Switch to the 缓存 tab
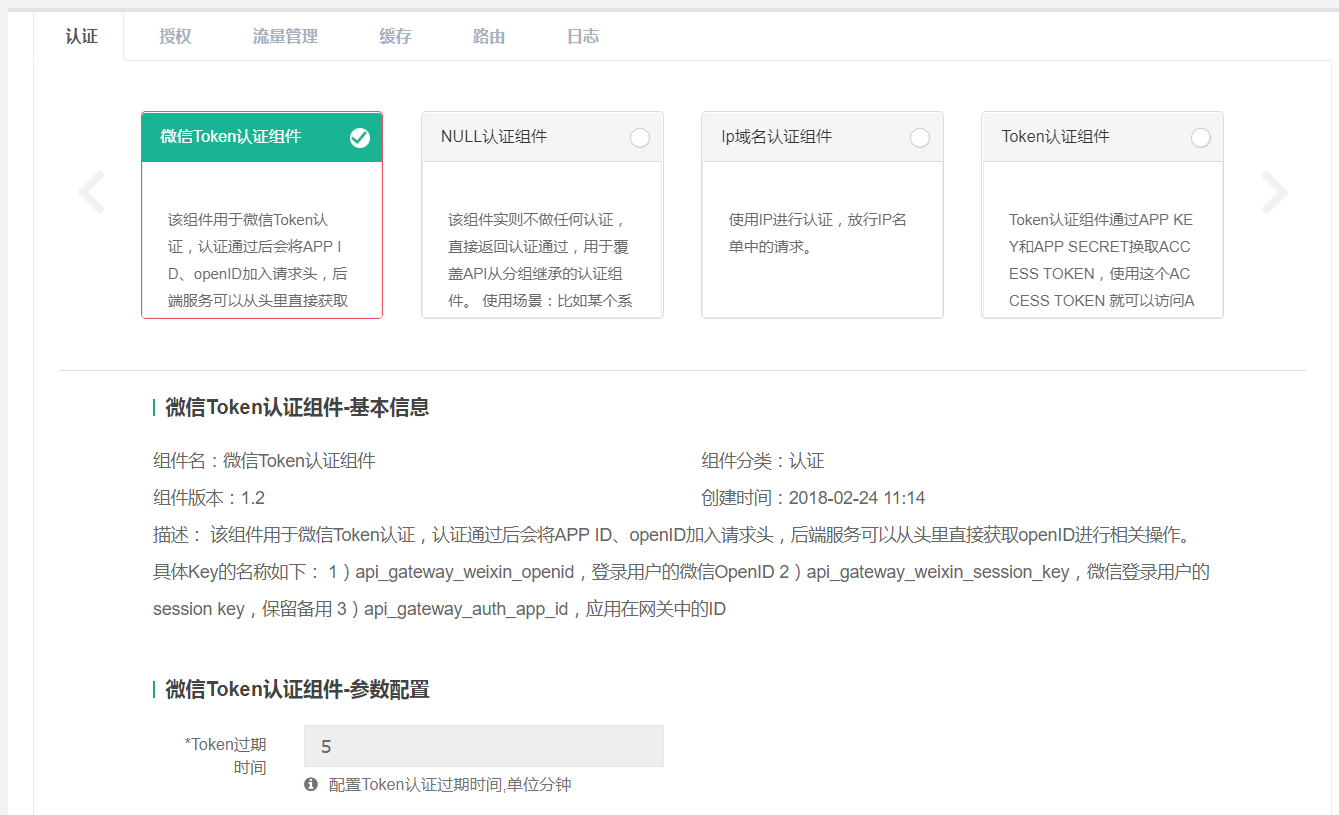Image resolution: width=1339 pixels, height=815 pixels. [x=395, y=37]
